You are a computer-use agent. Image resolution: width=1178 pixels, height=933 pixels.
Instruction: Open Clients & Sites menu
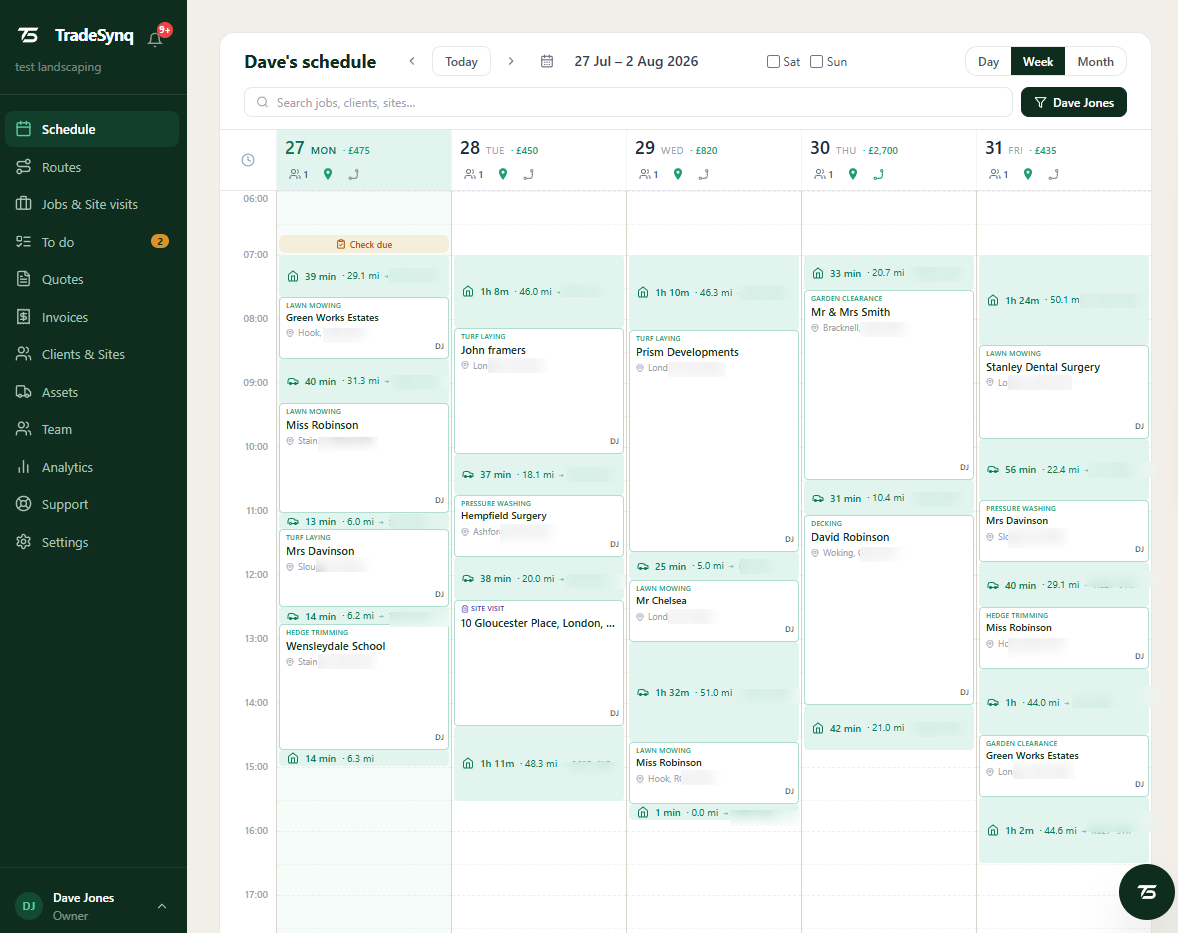(x=92, y=355)
